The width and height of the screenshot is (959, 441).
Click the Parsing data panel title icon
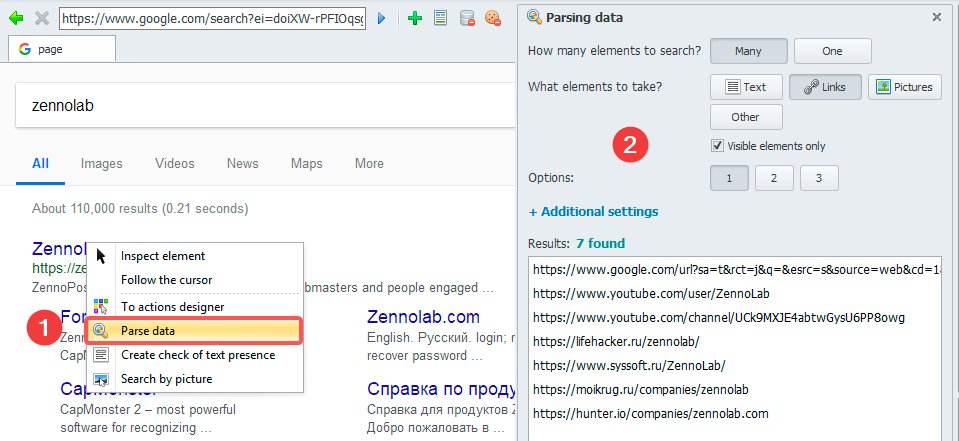[535, 18]
